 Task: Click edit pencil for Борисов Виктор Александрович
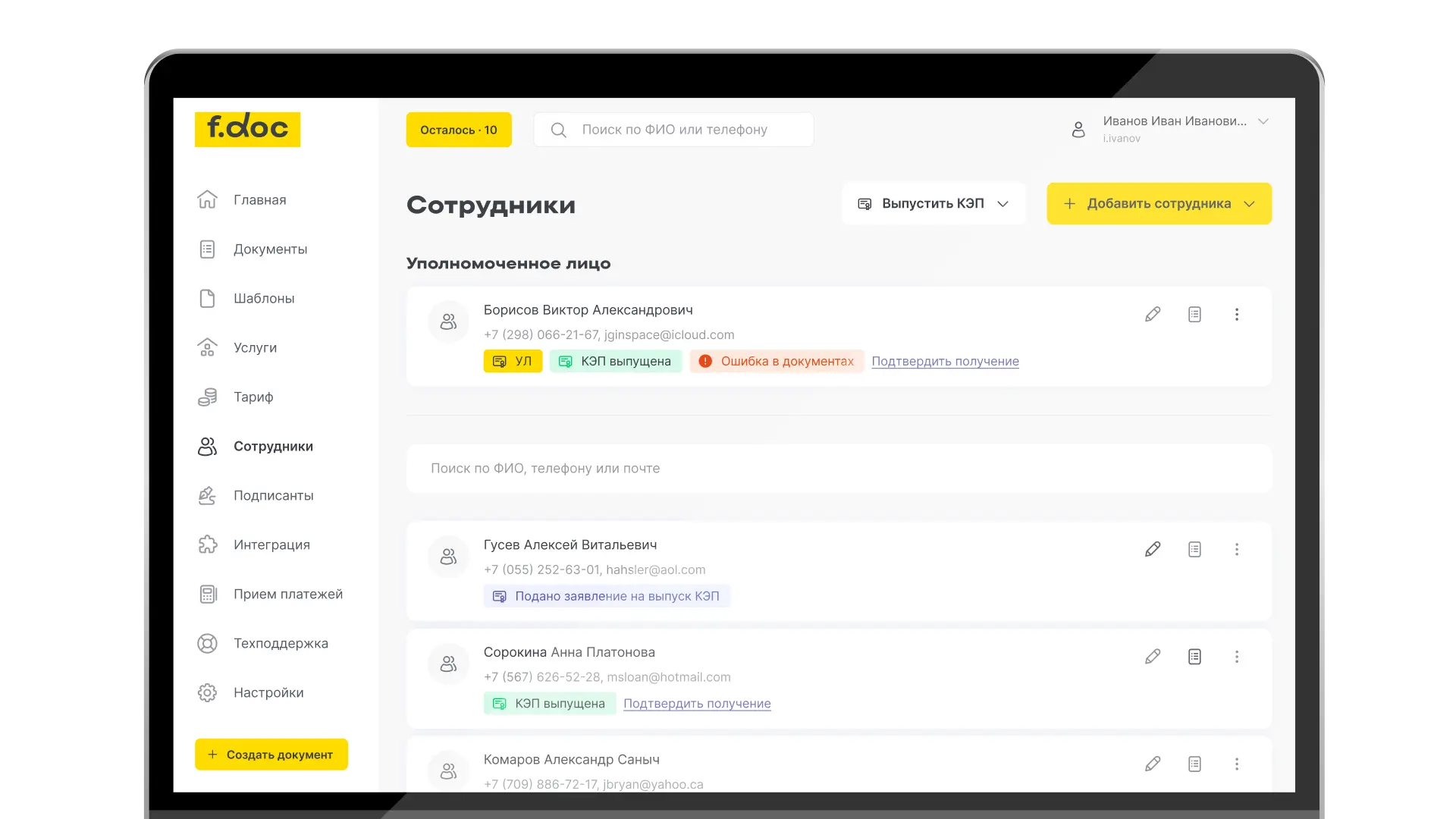point(1153,314)
